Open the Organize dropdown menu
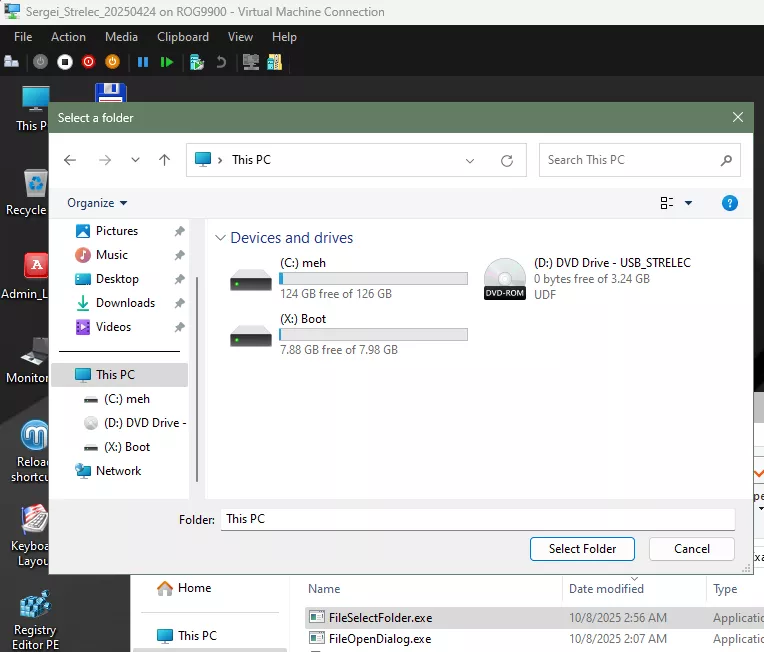Viewport: 764px width, 652px height. (97, 203)
